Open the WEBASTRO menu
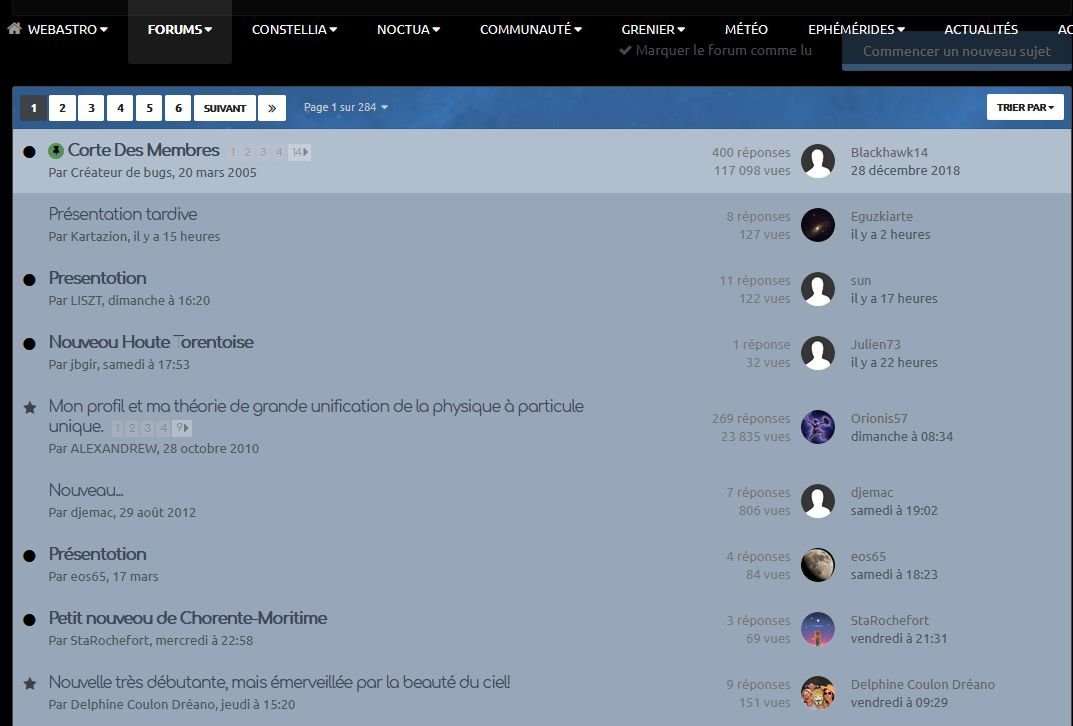The height and width of the screenshot is (726, 1073). coord(68,29)
